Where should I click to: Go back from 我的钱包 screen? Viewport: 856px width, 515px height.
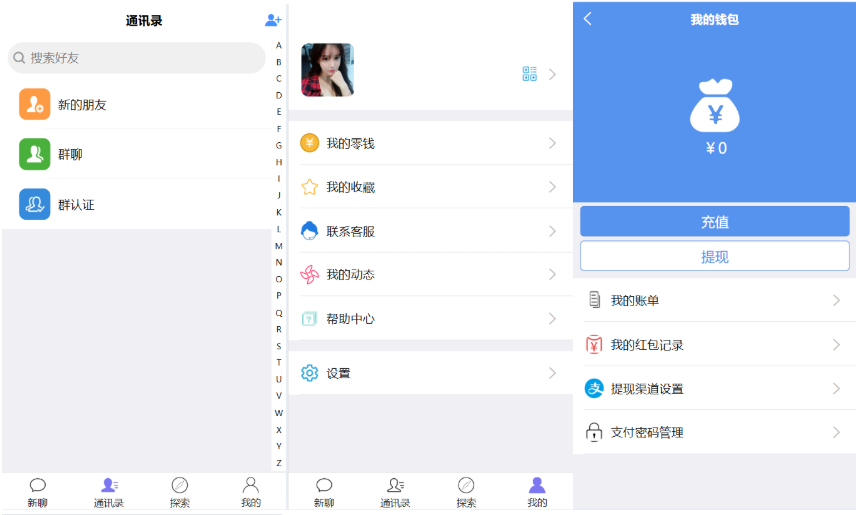point(588,19)
